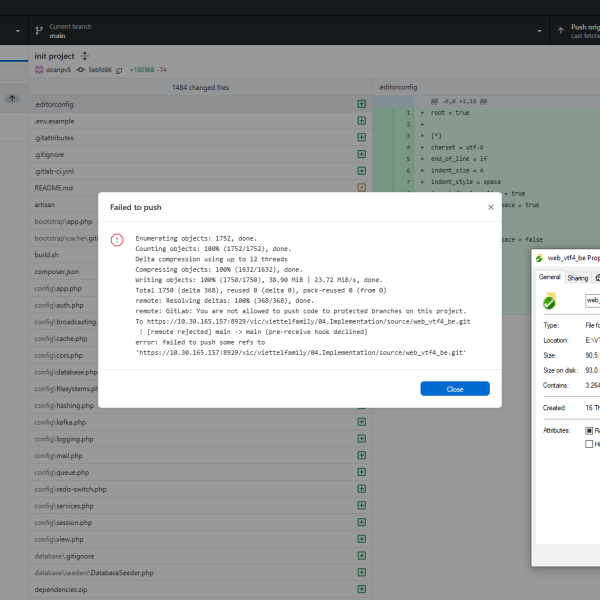Expand the init project commit description
Viewport: 600px width, 600px height.
pos(85,57)
